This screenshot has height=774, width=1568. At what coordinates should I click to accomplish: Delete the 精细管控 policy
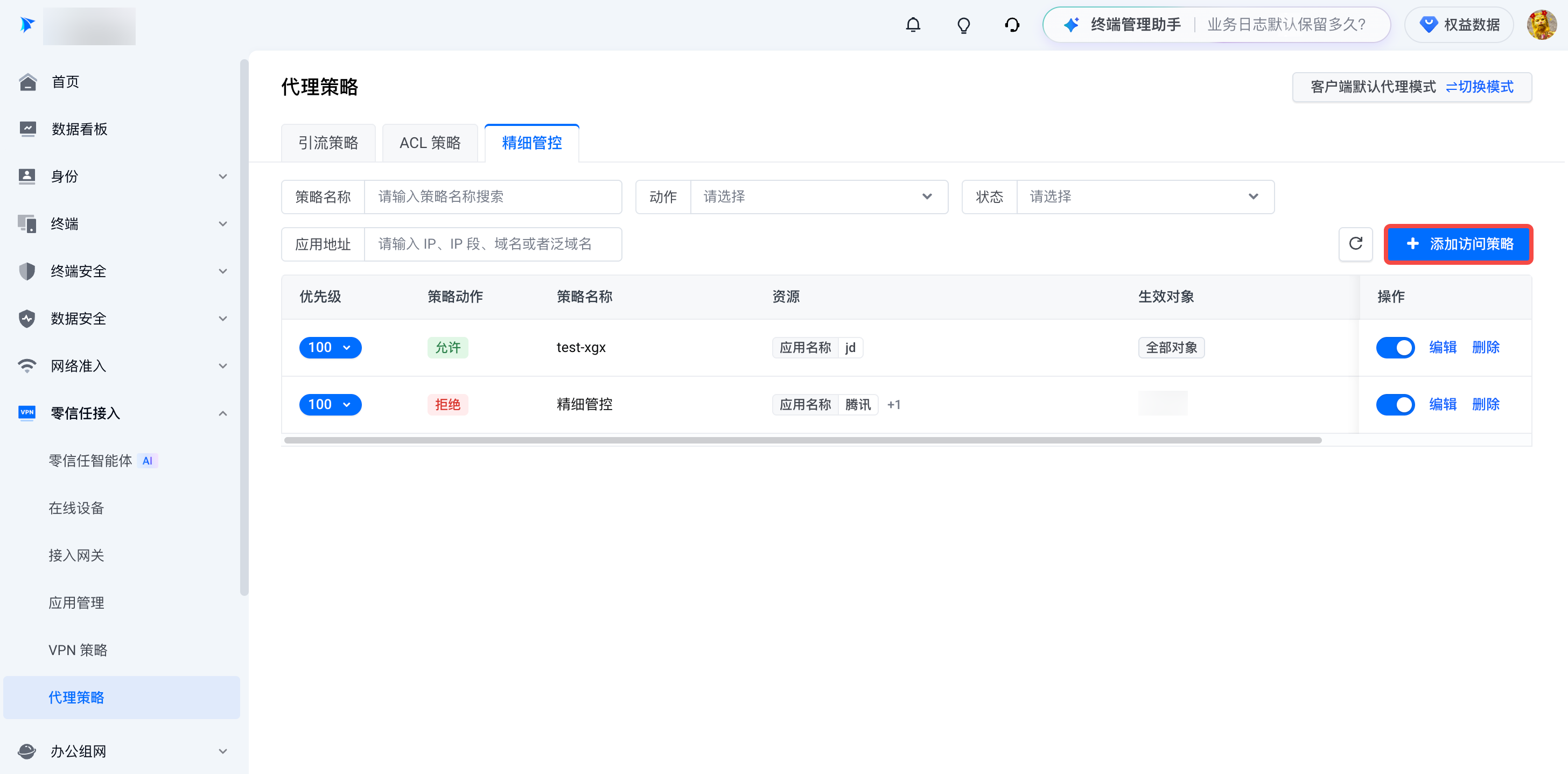coord(1485,405)
